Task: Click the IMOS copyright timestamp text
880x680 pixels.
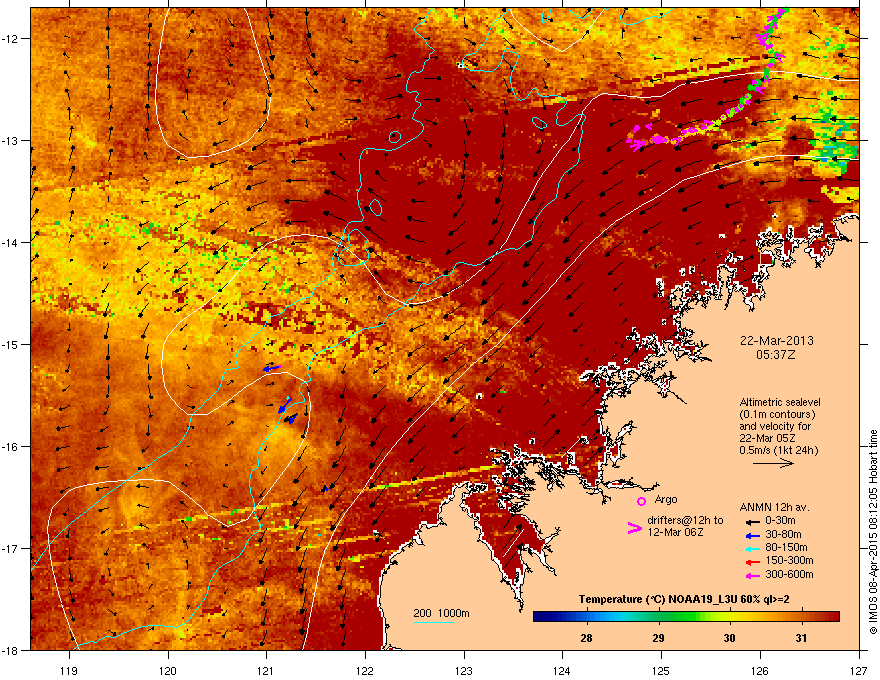Action: (873, 532)
